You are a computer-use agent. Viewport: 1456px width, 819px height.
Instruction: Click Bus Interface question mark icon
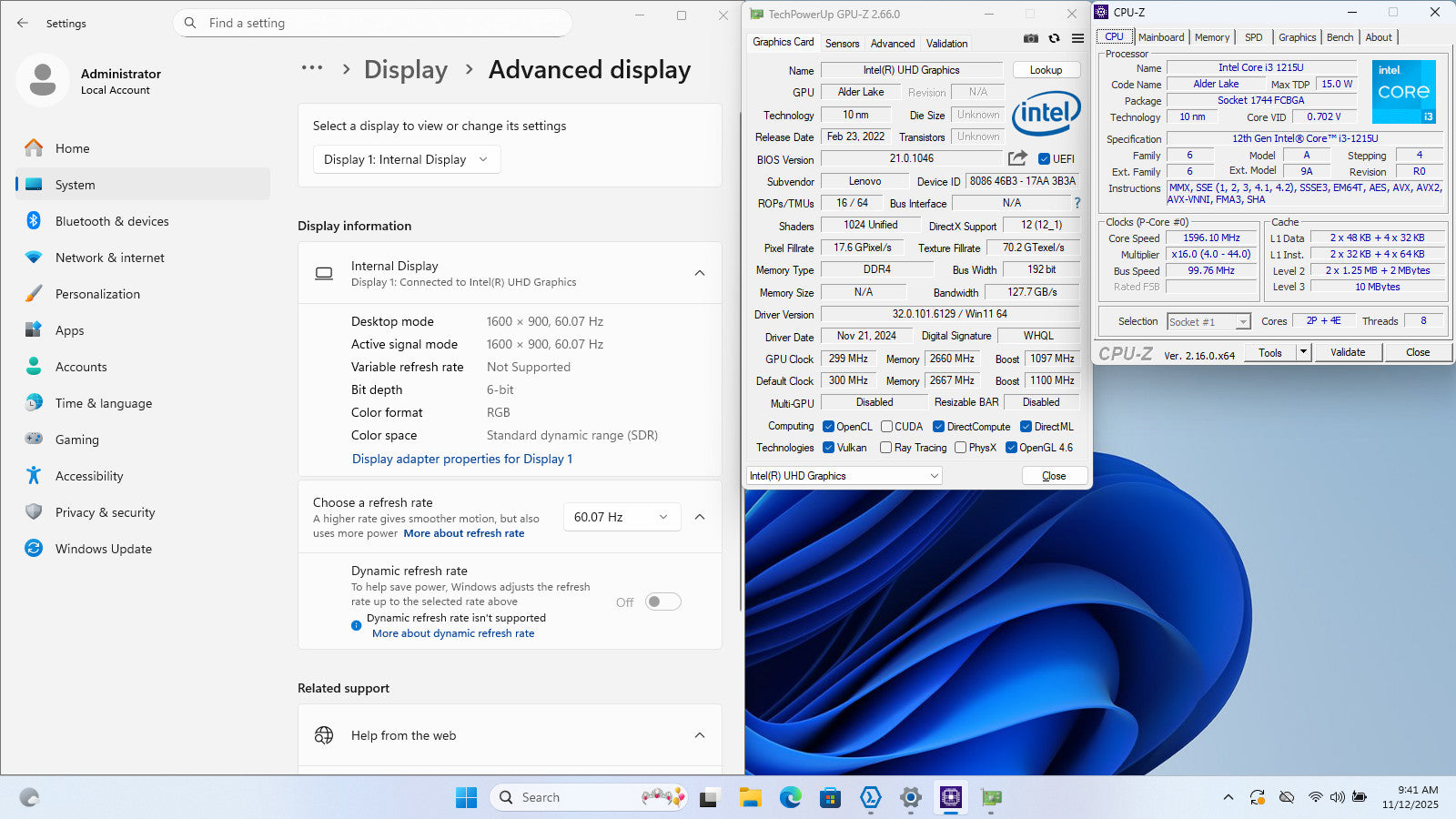pyautogui.click(x=1077, y=203)
